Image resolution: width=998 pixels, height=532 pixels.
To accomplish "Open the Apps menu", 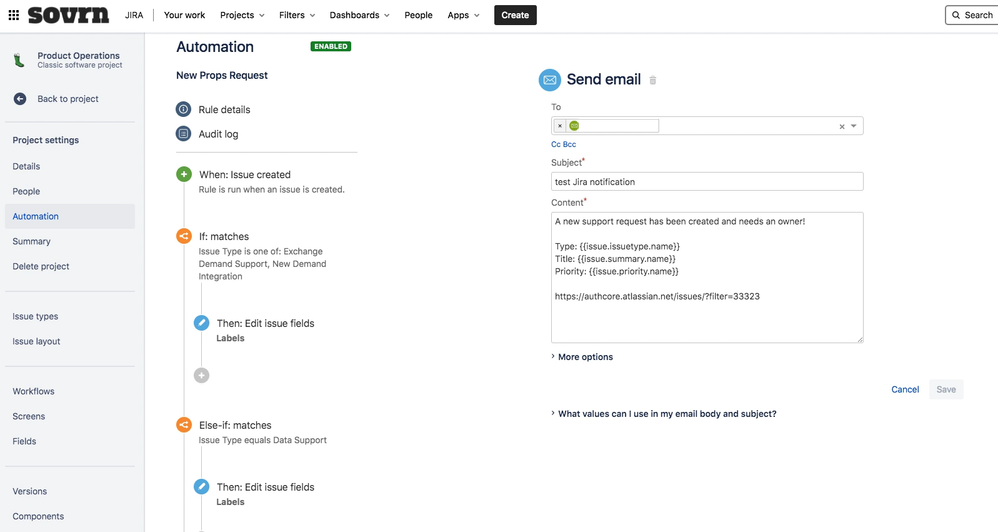I will click(463, 15).
